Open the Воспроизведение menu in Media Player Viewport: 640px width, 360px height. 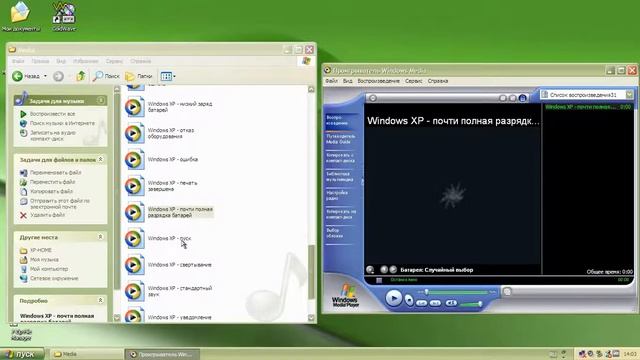tap(378, 81)
